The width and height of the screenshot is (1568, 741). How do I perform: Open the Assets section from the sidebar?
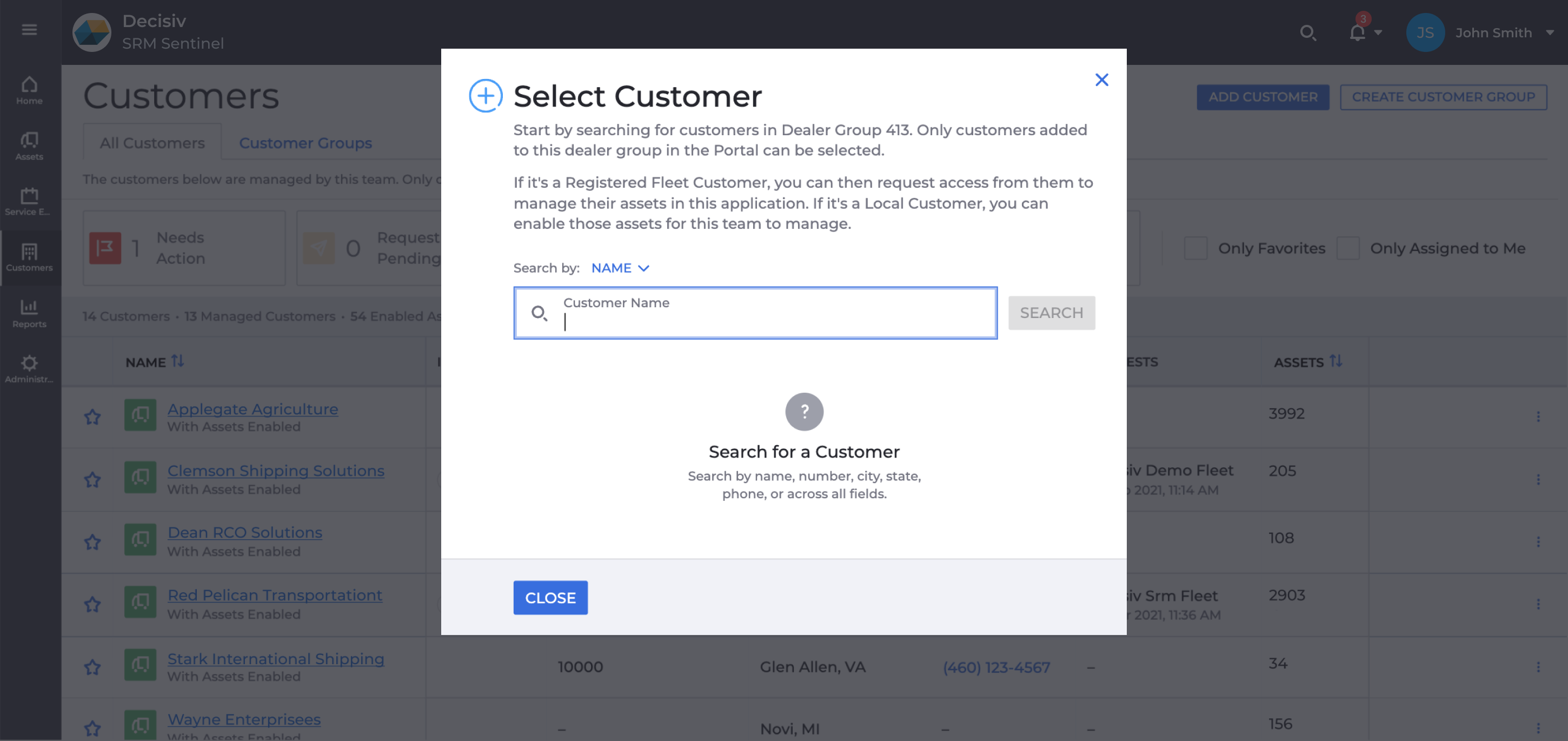(x=29, y=146)
